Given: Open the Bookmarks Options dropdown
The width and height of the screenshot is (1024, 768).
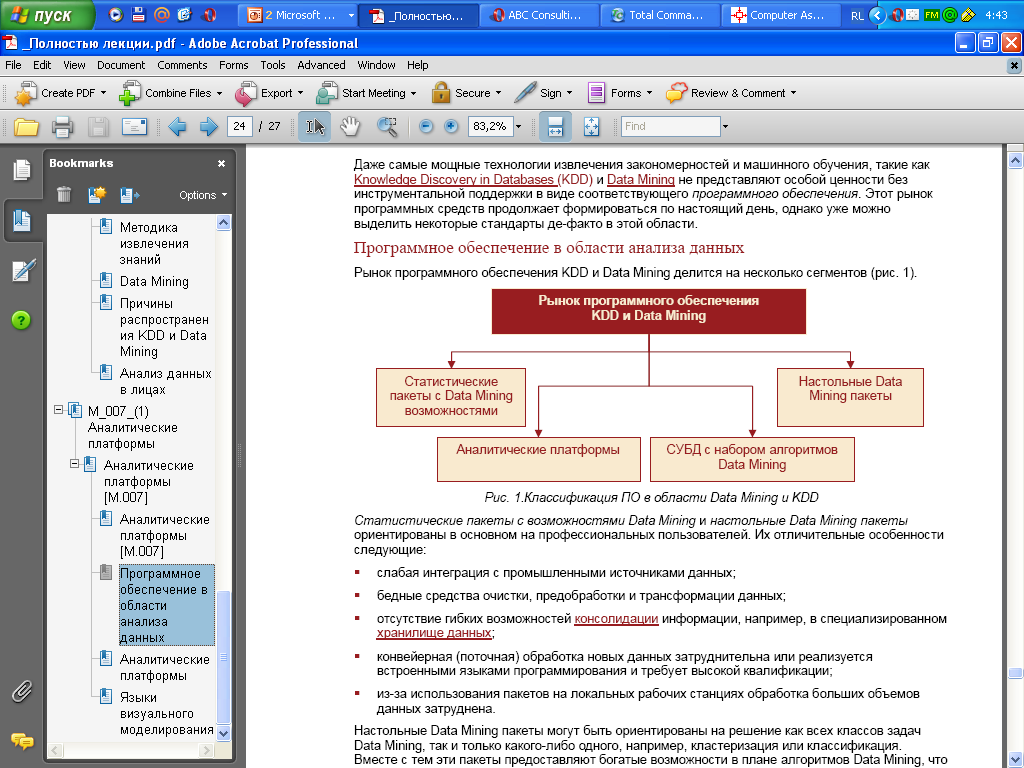Looking at the screenshot, I should click(203, 195).
